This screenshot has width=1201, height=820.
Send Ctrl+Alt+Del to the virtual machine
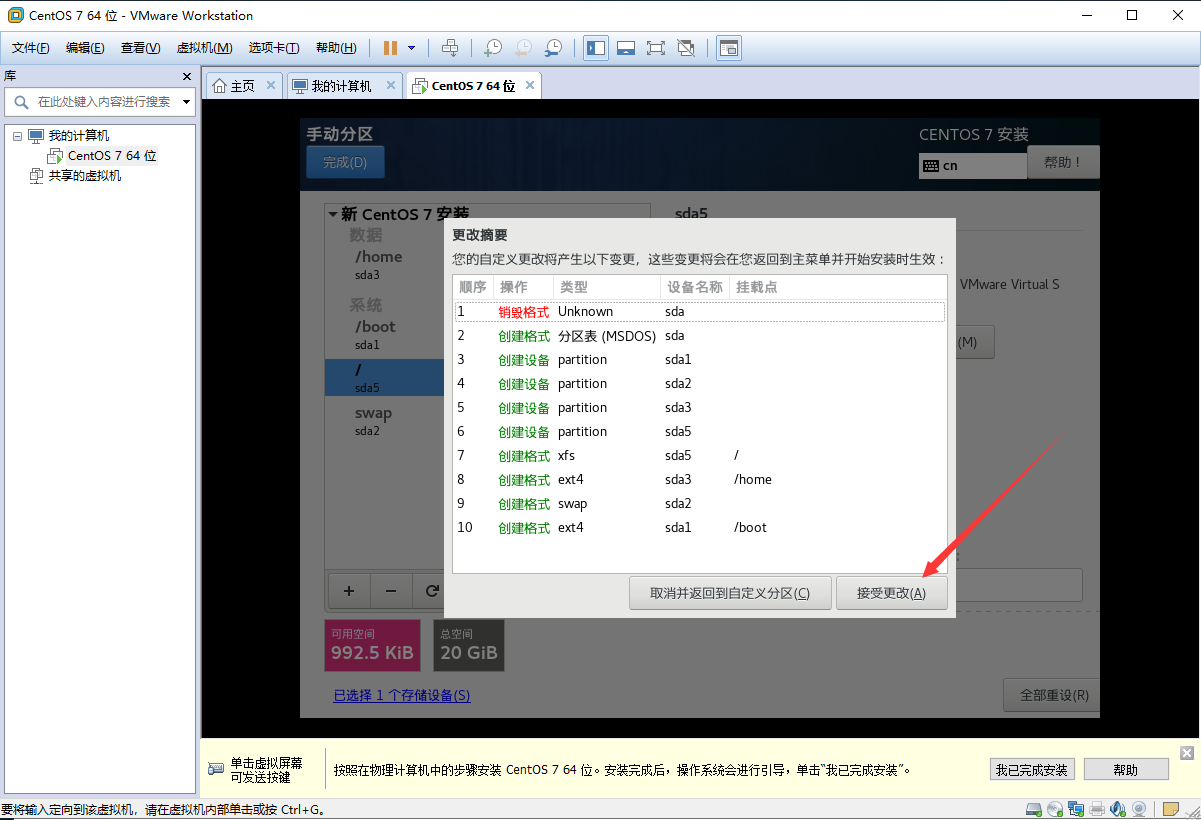(x=450, y=48)
